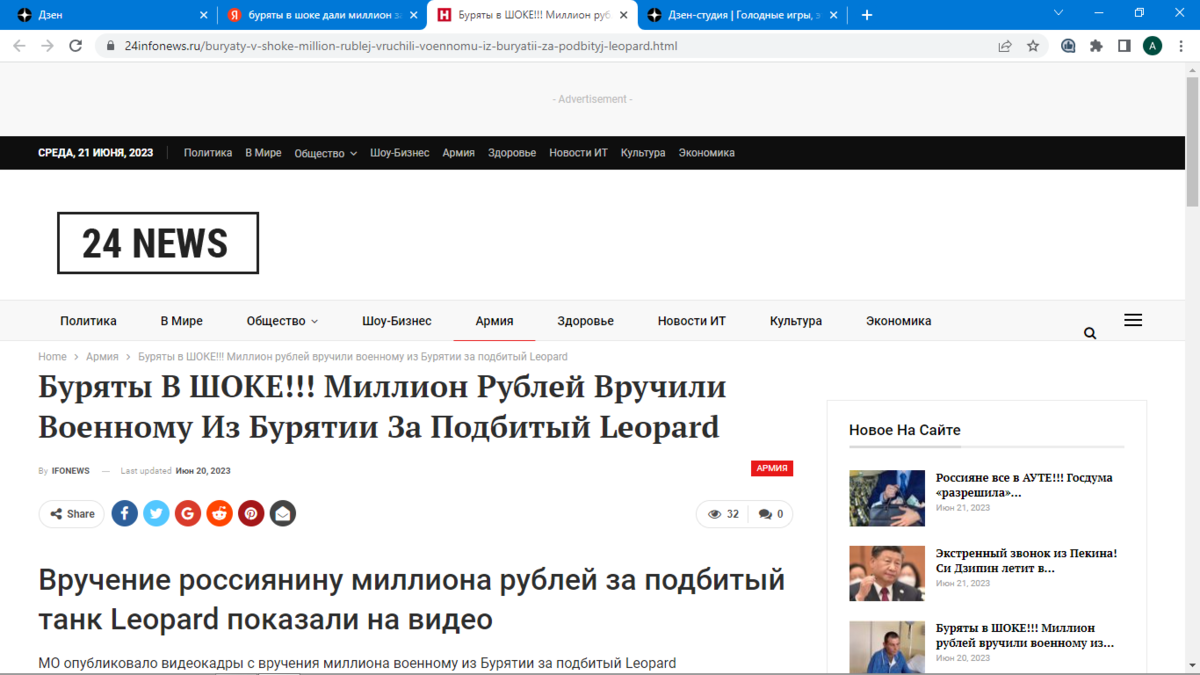Open Экономика in main navigation

[x=899, y=321]
